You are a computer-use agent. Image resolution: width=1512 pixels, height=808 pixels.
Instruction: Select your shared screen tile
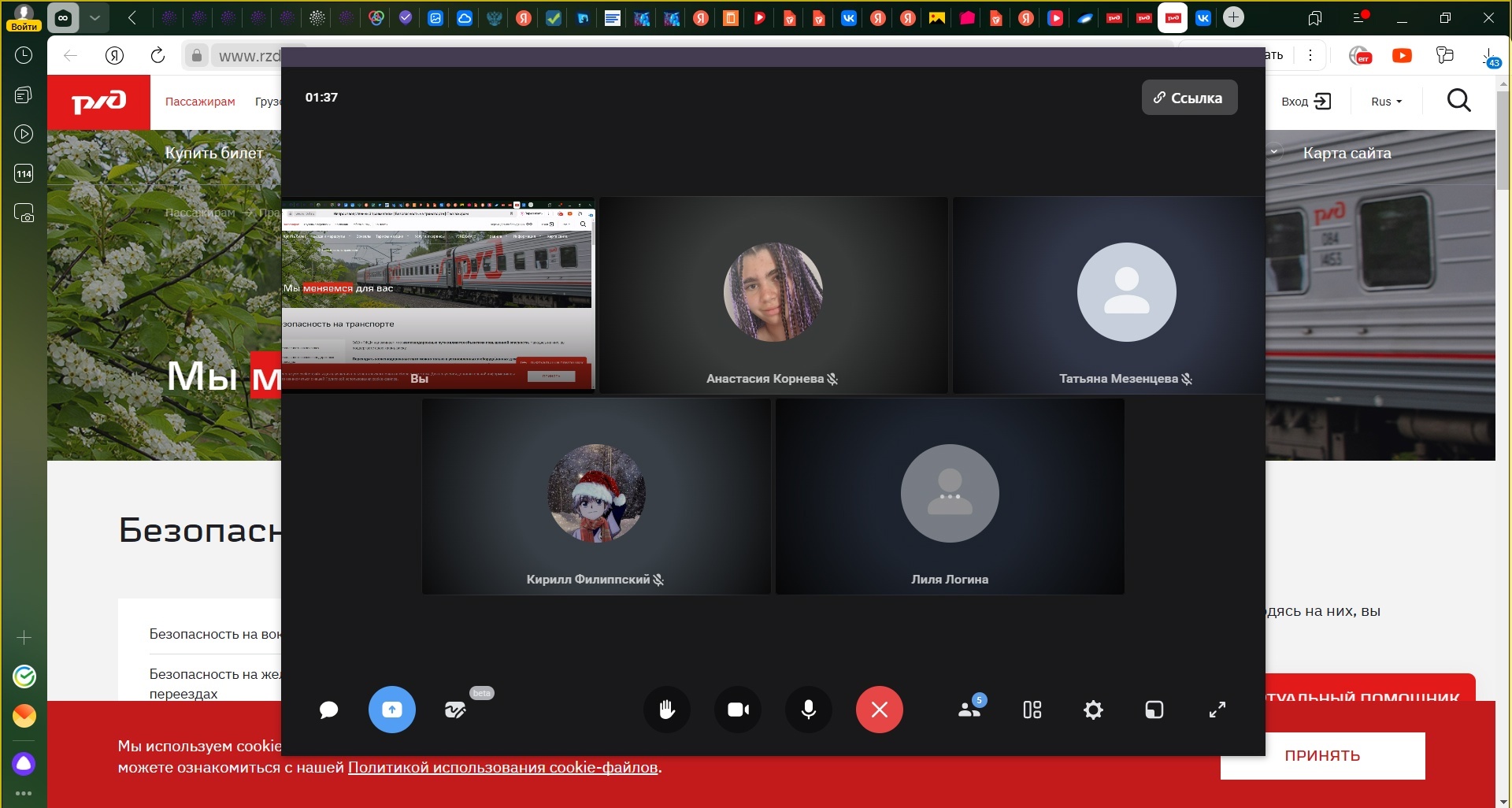(x=438, y=295)
